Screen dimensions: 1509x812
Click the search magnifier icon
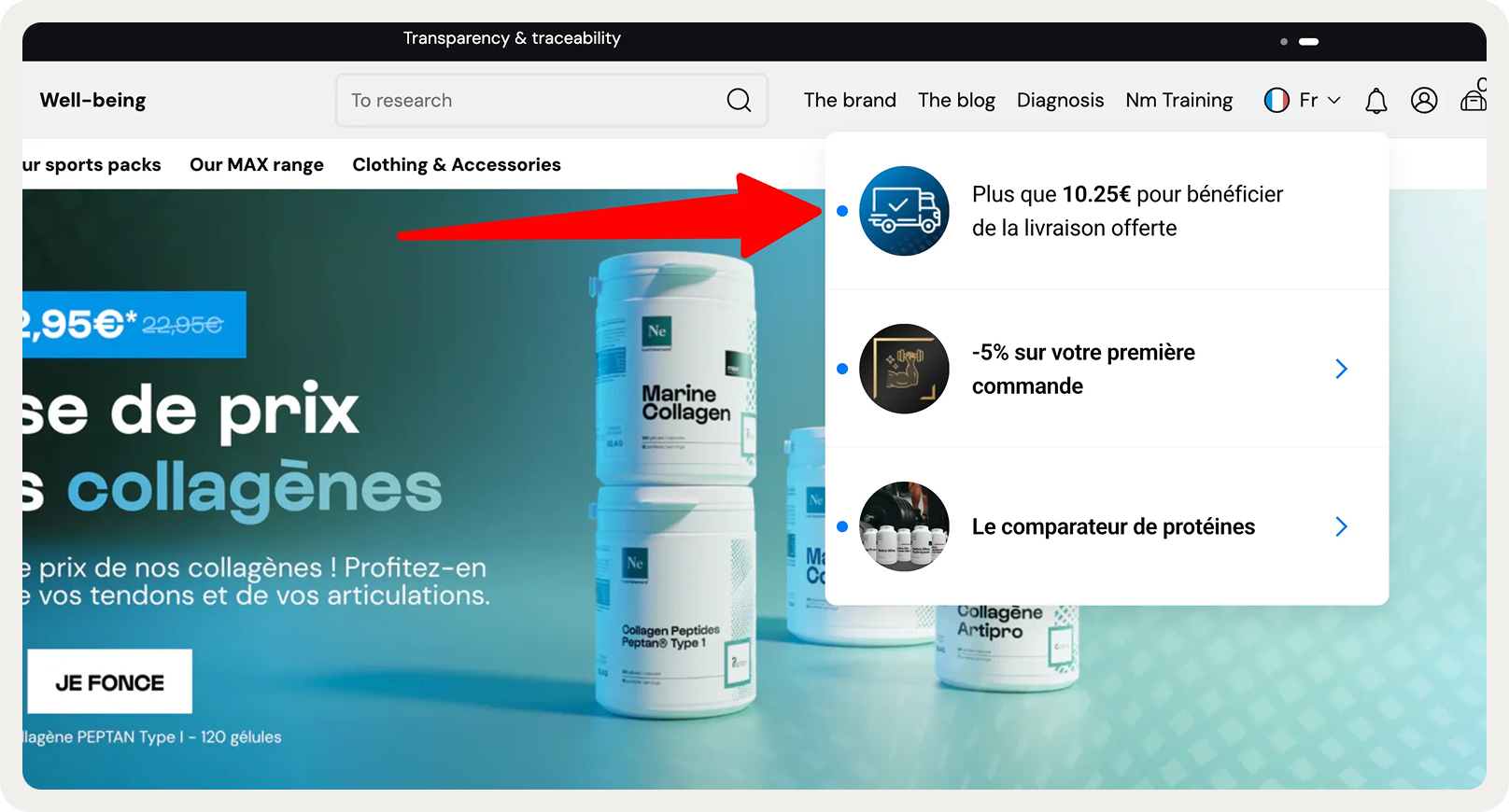click(739, 100)
